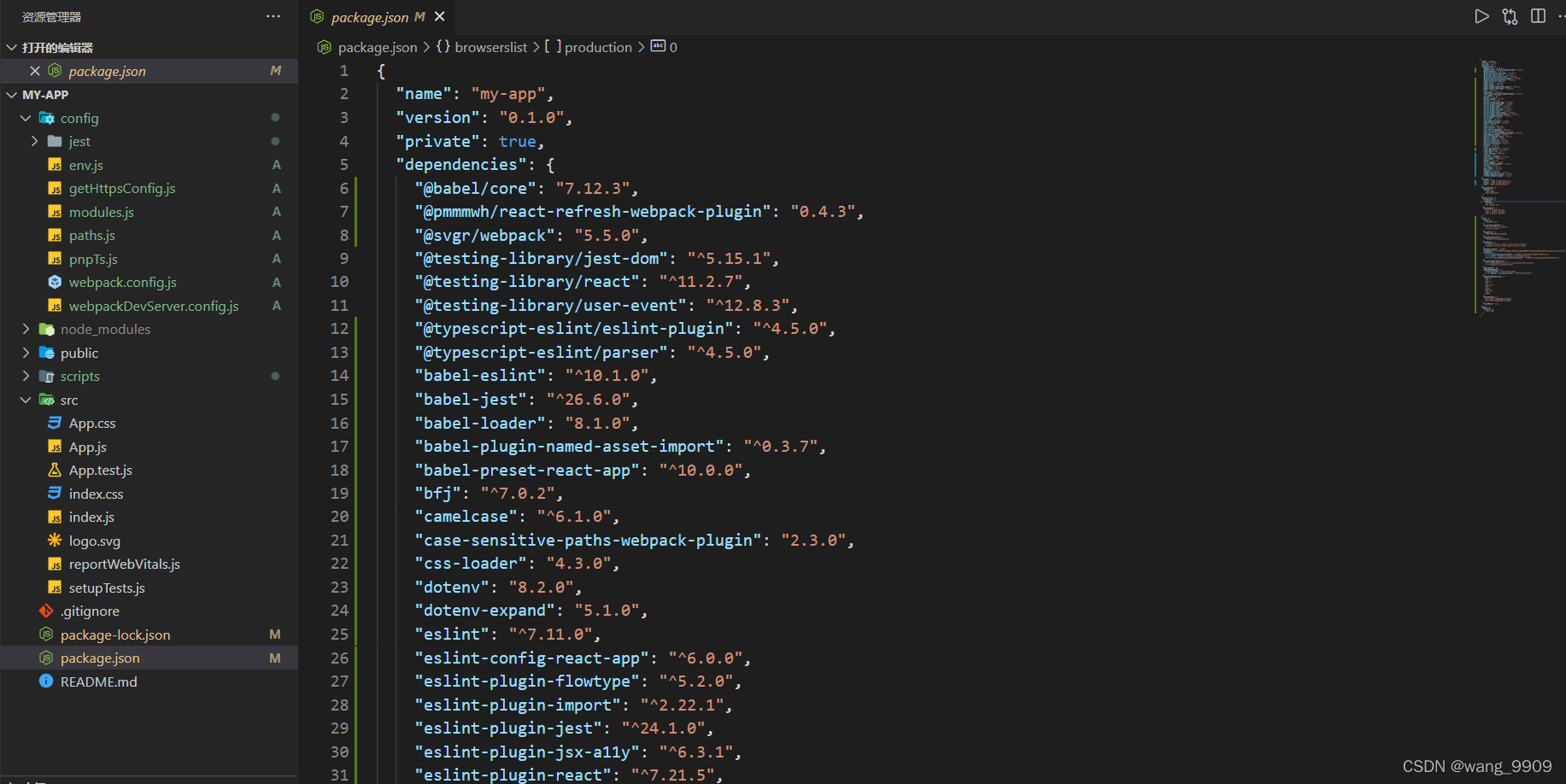Screen dimensions: 1566x784
Task: Click the "private" value true
Action: coord(518,141)
